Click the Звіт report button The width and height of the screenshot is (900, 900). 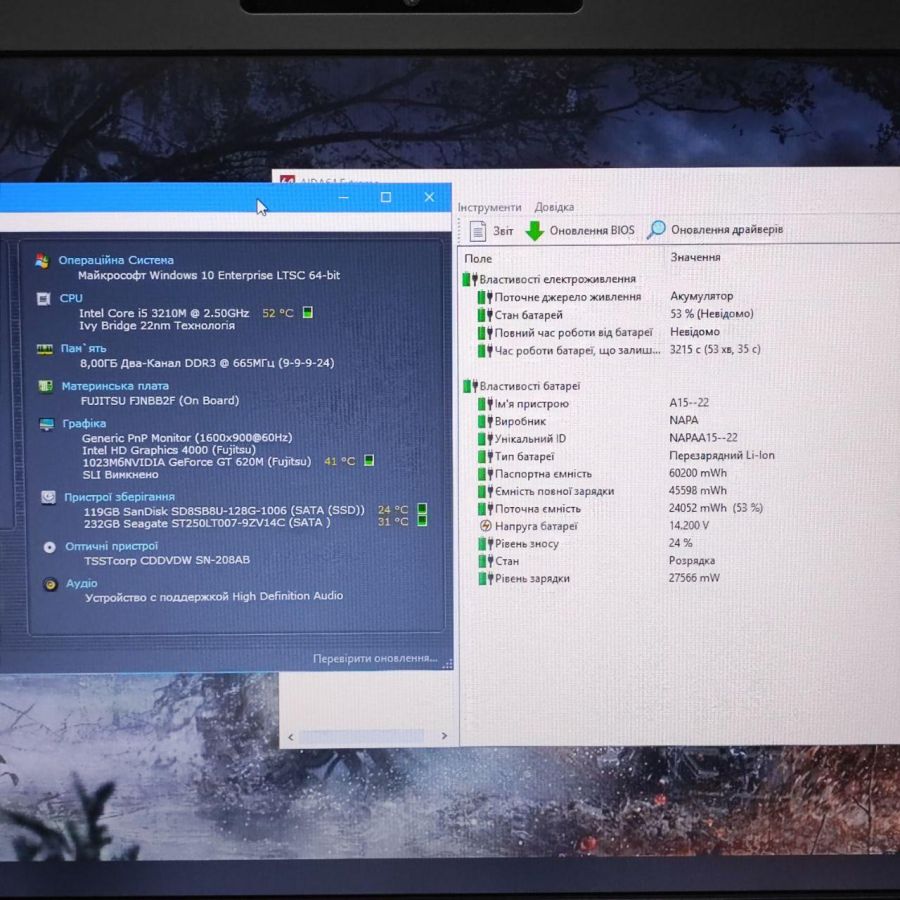point(492,231)
